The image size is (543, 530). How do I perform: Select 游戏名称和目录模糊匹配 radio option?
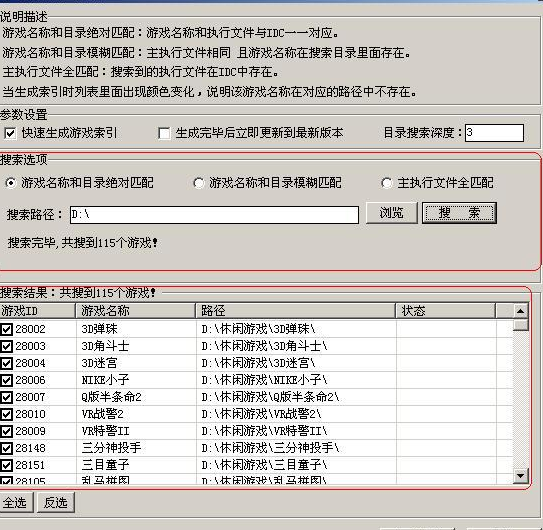[x=199, y=183]
